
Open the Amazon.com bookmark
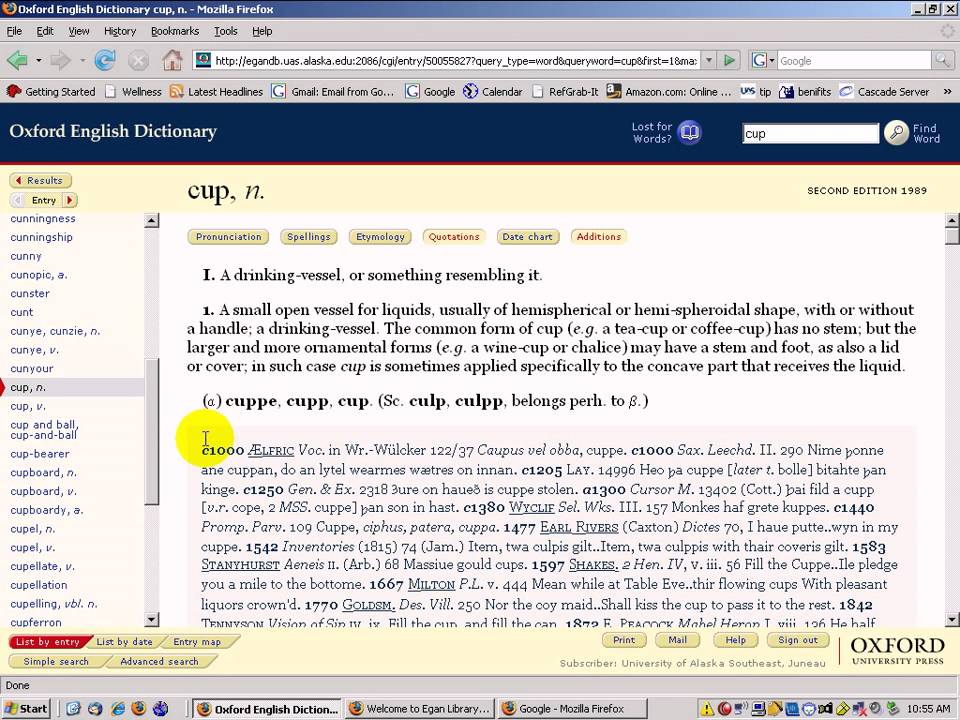(x=669, y=92)
